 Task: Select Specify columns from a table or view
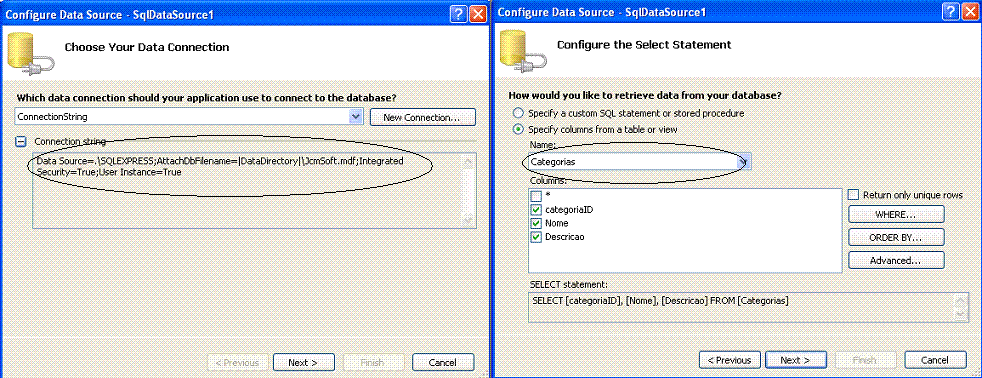click(517, 130)
